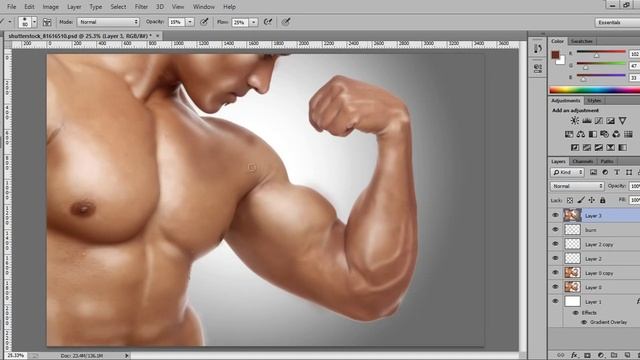Add Levels adjustment
This screenshot has width=640, height=360.
[587, 121]
